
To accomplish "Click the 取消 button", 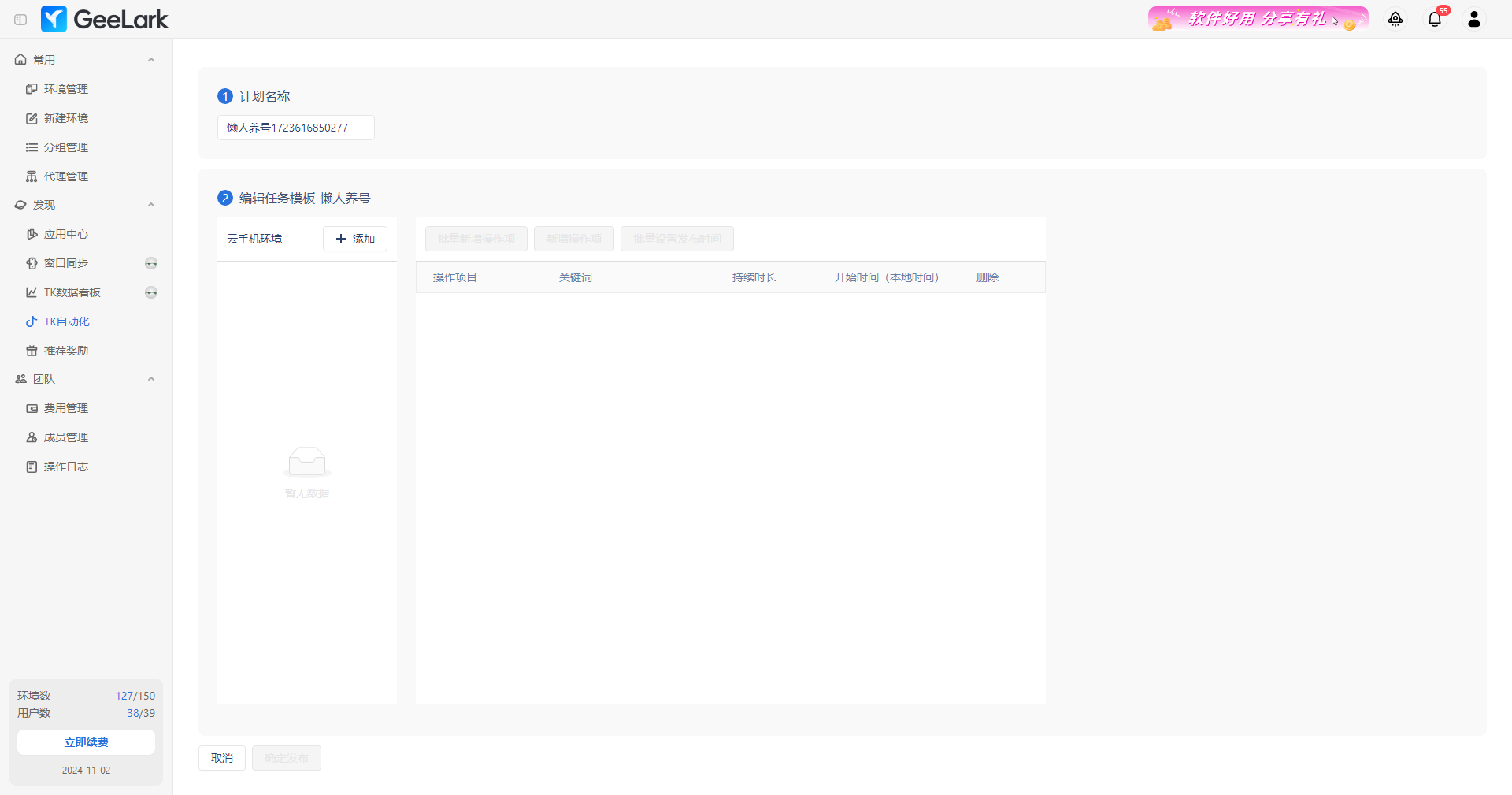I will point(222,758).
